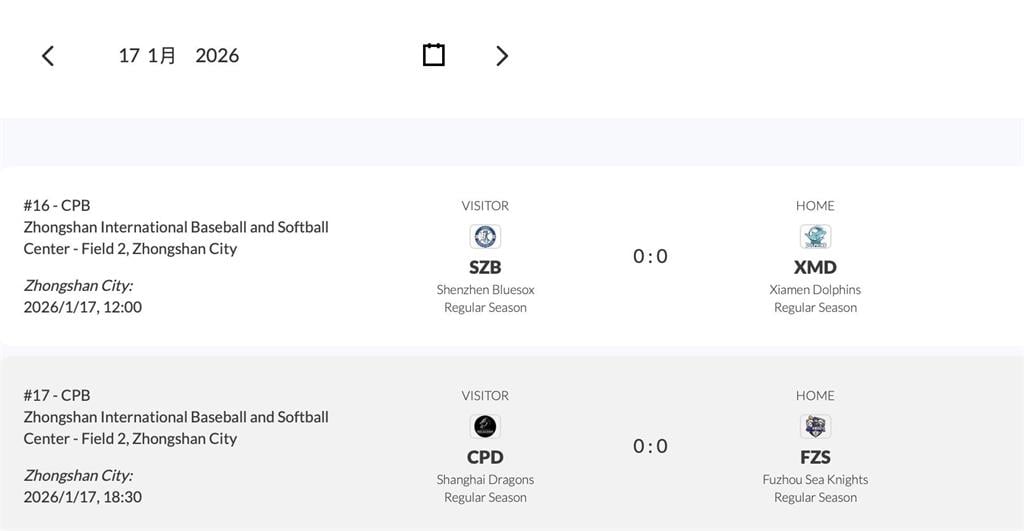
Task: Open game #17 - CPB details
Action: coord(57,395)
